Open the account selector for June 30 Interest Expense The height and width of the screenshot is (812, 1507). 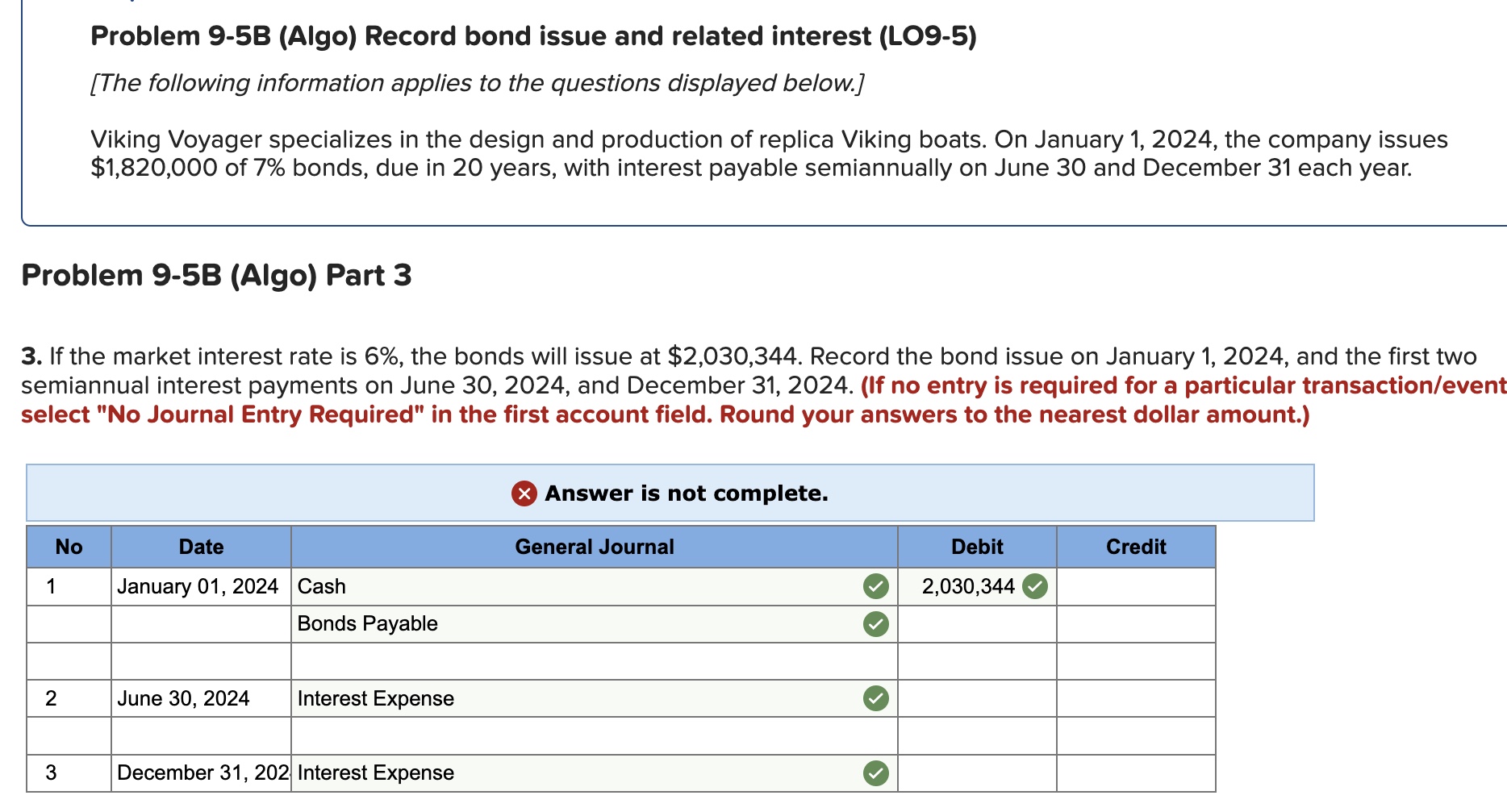[565, 698]
